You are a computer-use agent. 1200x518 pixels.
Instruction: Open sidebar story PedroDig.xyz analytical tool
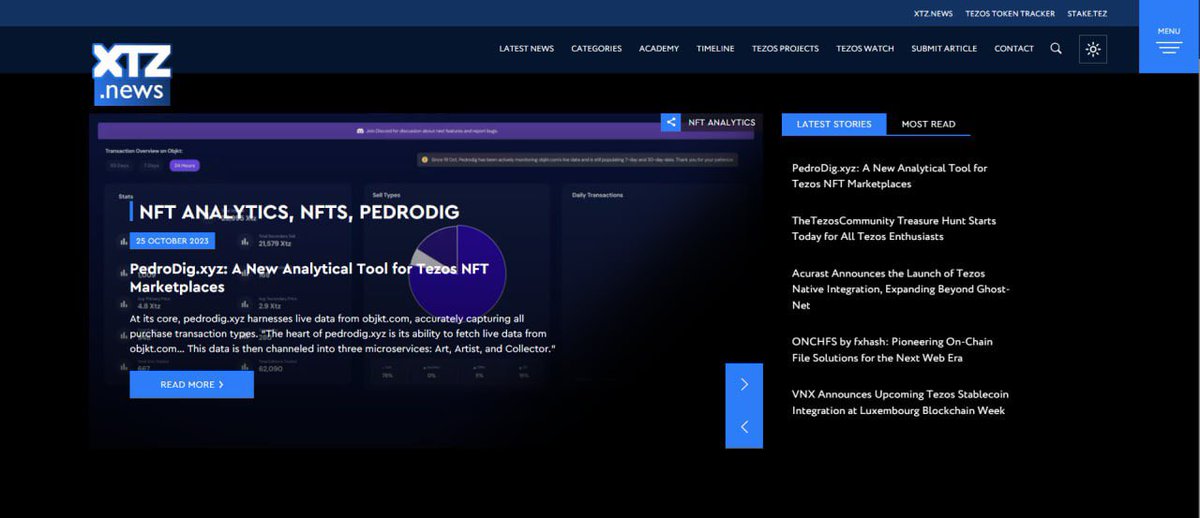[889, 176]
